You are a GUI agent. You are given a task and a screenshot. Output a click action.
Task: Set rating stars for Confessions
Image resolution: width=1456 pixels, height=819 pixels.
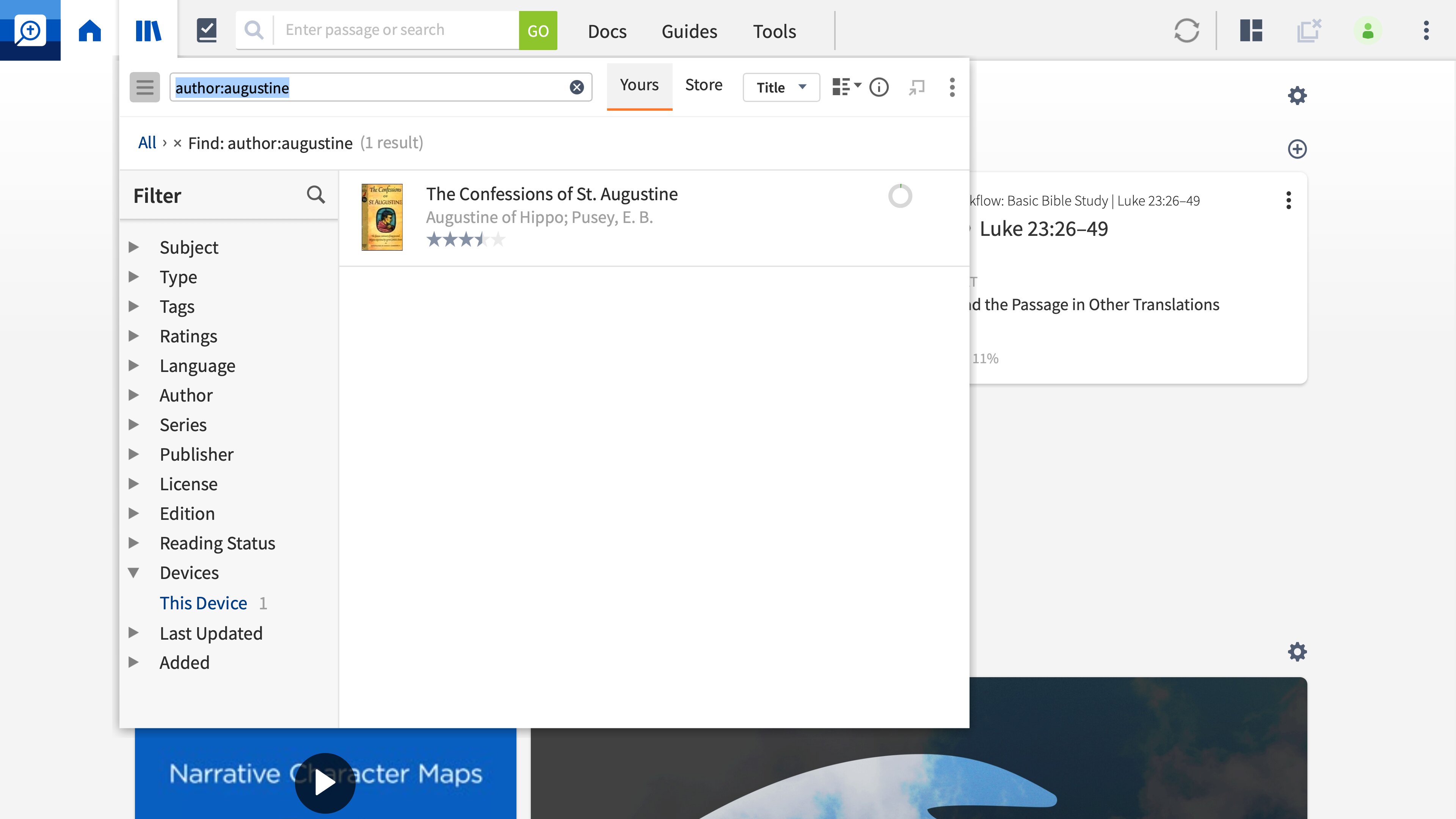[465, 240]
